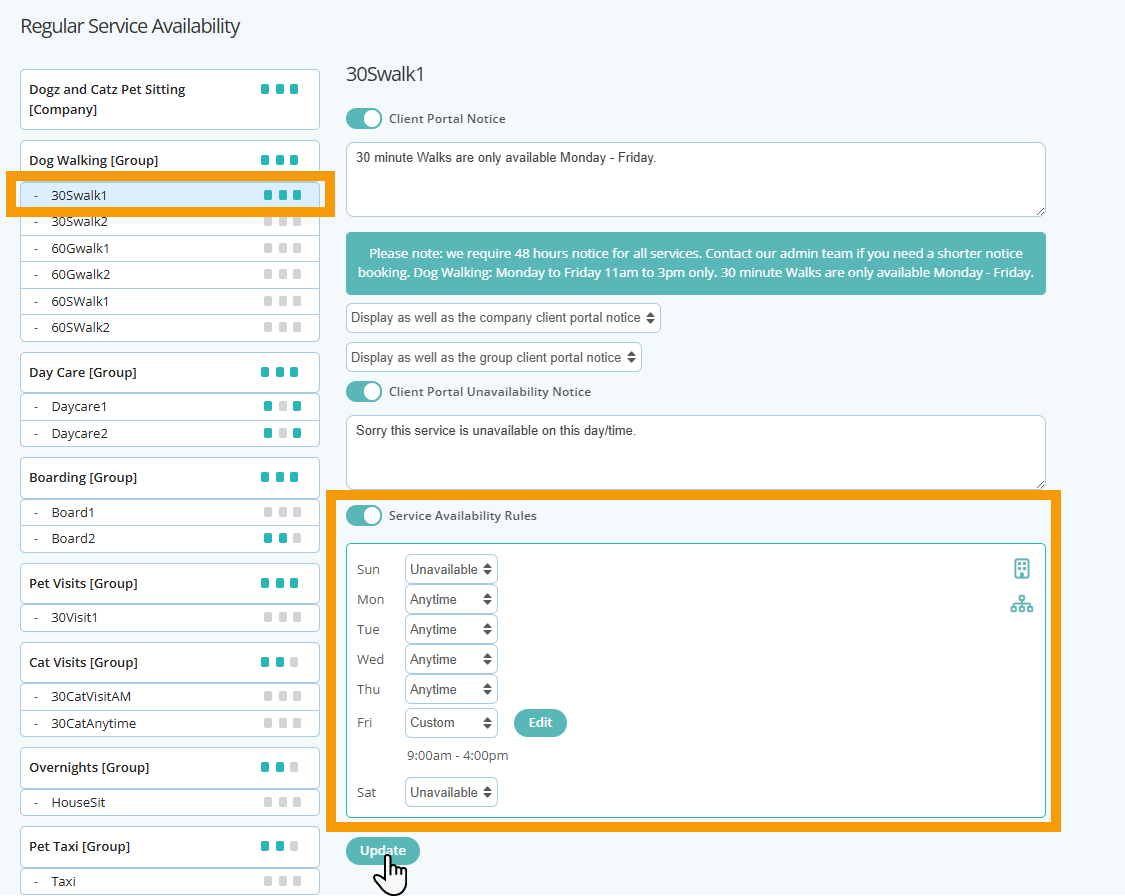1125x896 pixels.
Task: Turn off Service Availability Rules
Action: pyautogui.click(x=364, y=515)
